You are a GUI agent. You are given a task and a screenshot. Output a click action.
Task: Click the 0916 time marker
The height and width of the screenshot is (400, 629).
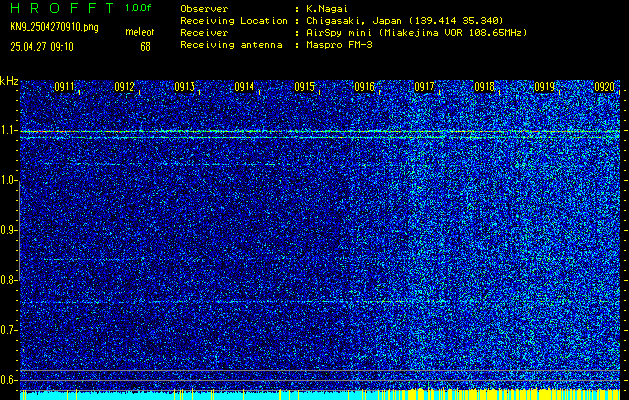[x=364, y=87]
